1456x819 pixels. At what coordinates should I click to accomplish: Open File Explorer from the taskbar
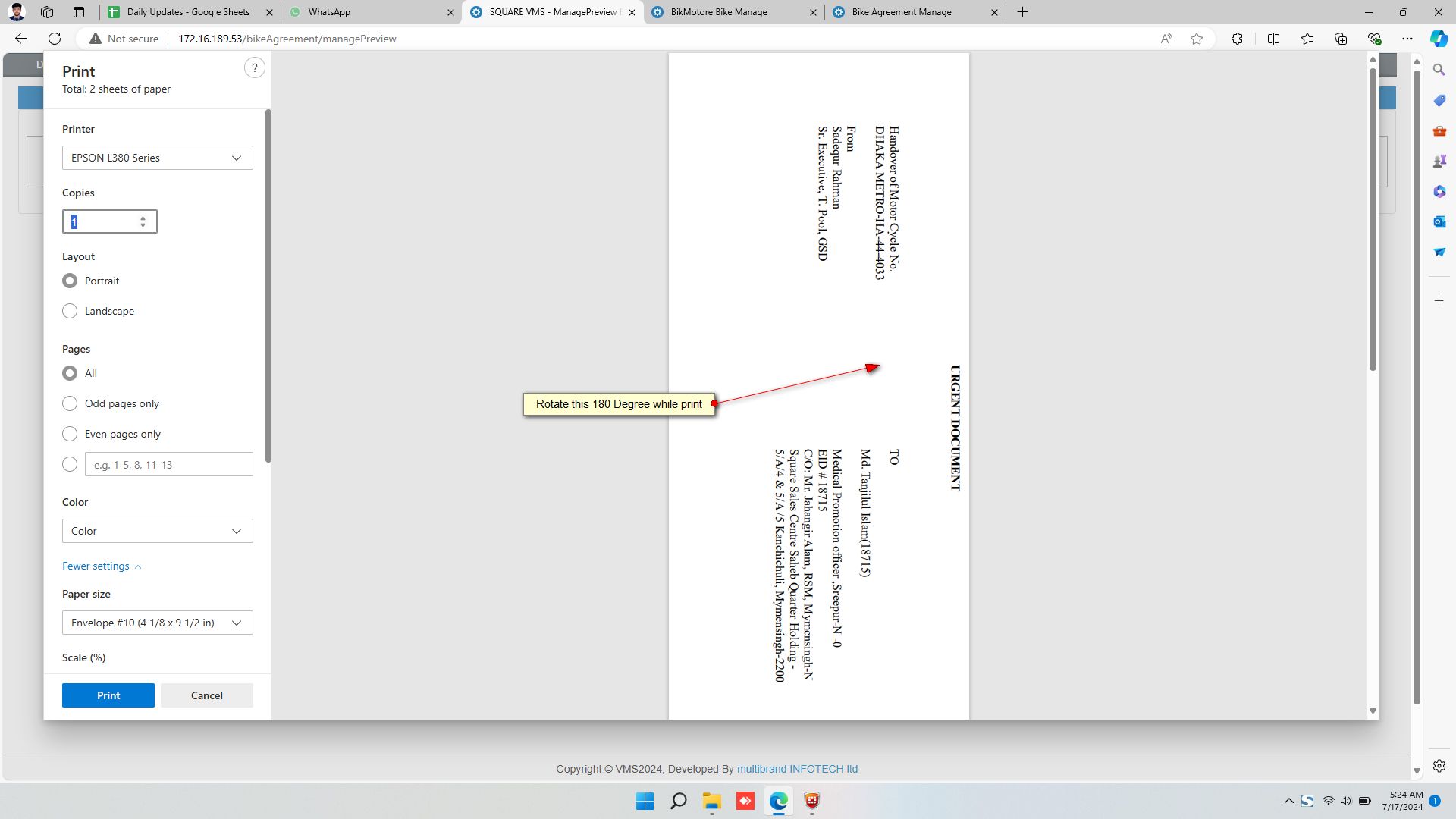click(711, 801)
